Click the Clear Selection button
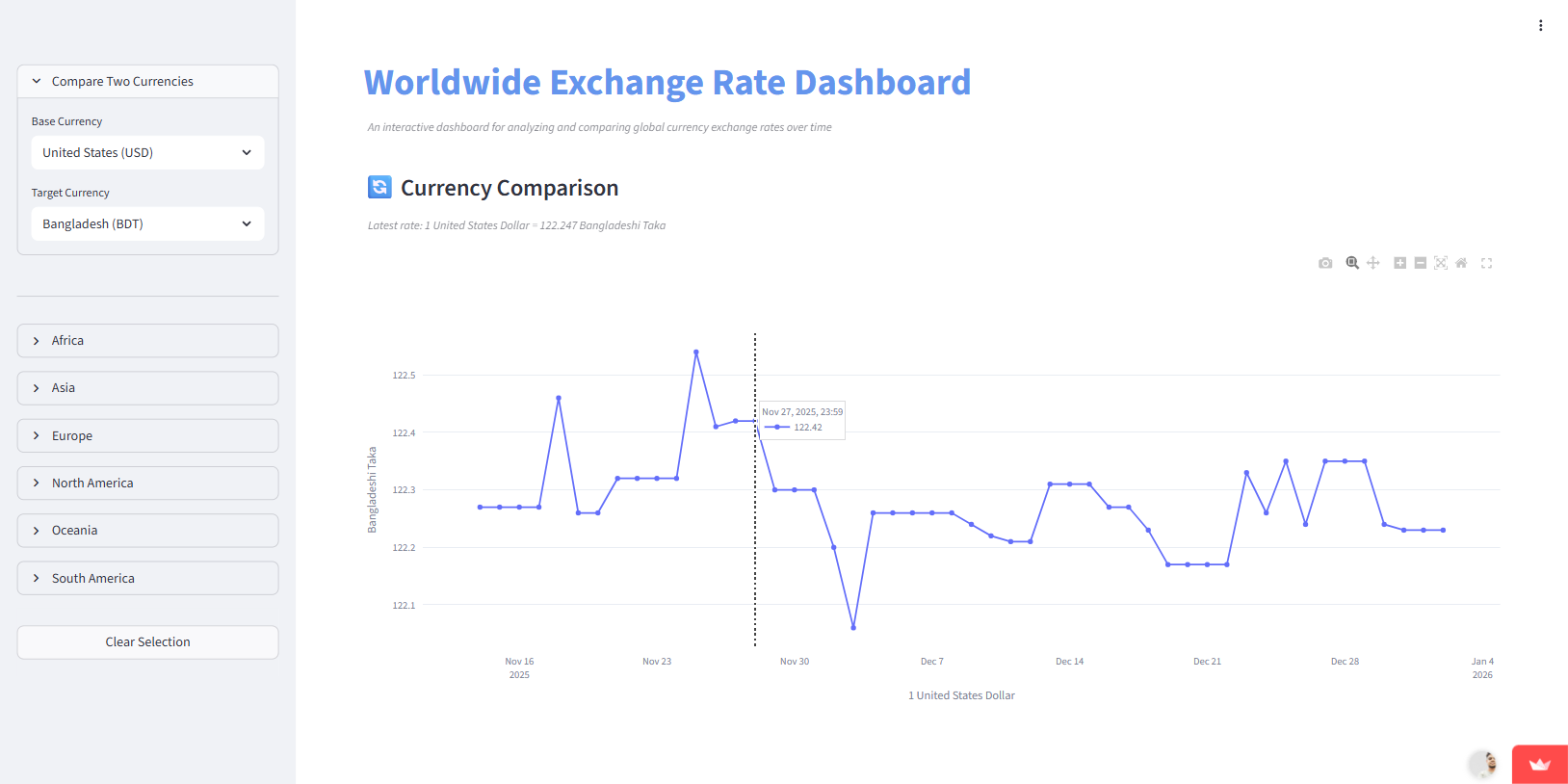This screenshot has width=1568, height=784. (147, 642)
